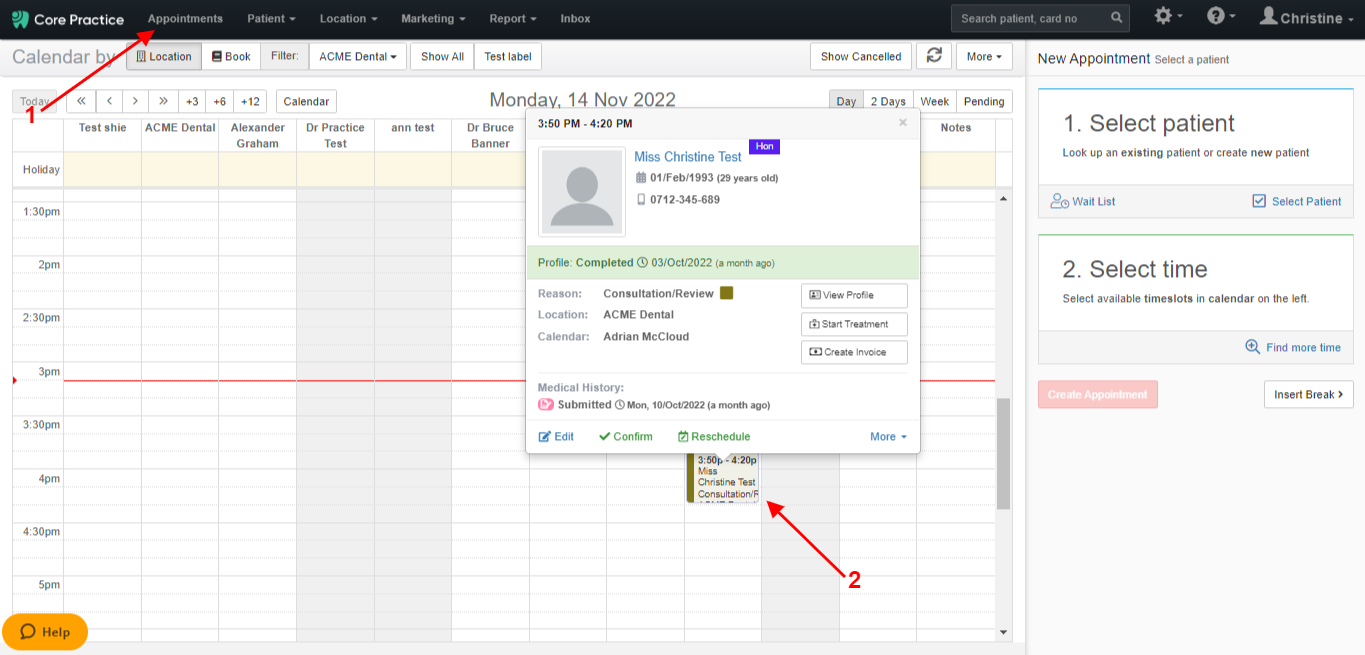Expand the Location menu
Screen dimensions: 1365x655
[348, 18]
